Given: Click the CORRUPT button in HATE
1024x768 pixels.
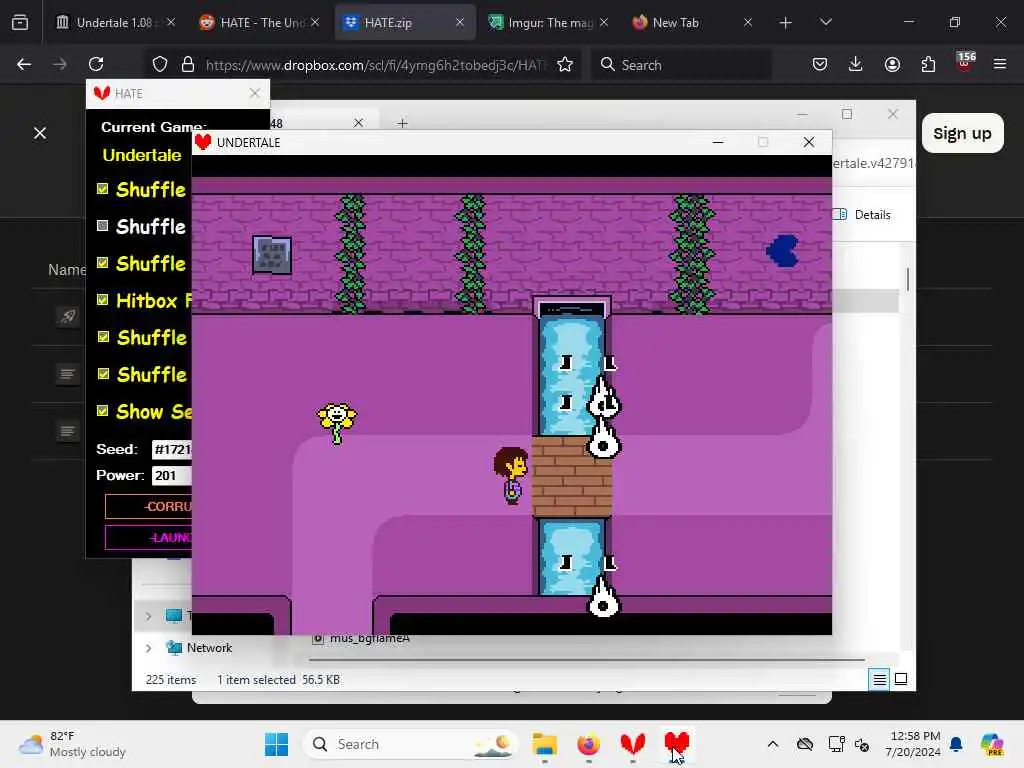Looking at the screenshot, I should pos(148,507).
